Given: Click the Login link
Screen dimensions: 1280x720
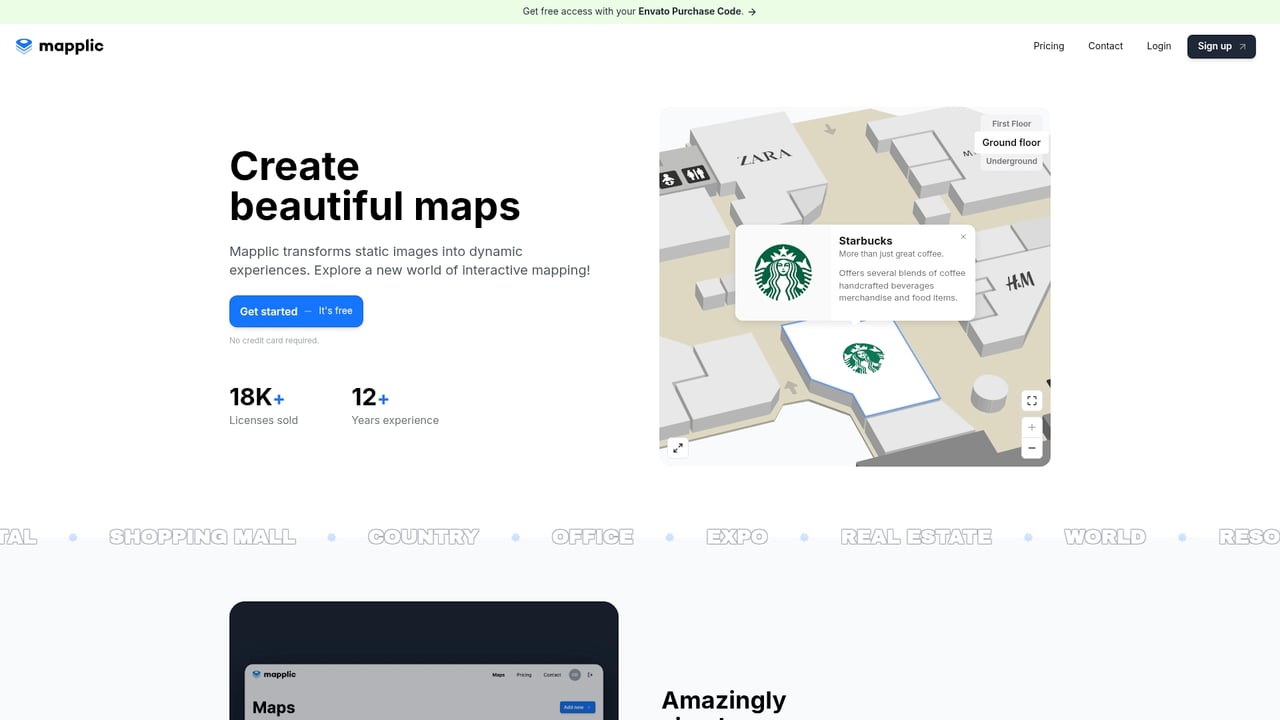Looking at the screenshot, I should click(x=1158, y=45).
